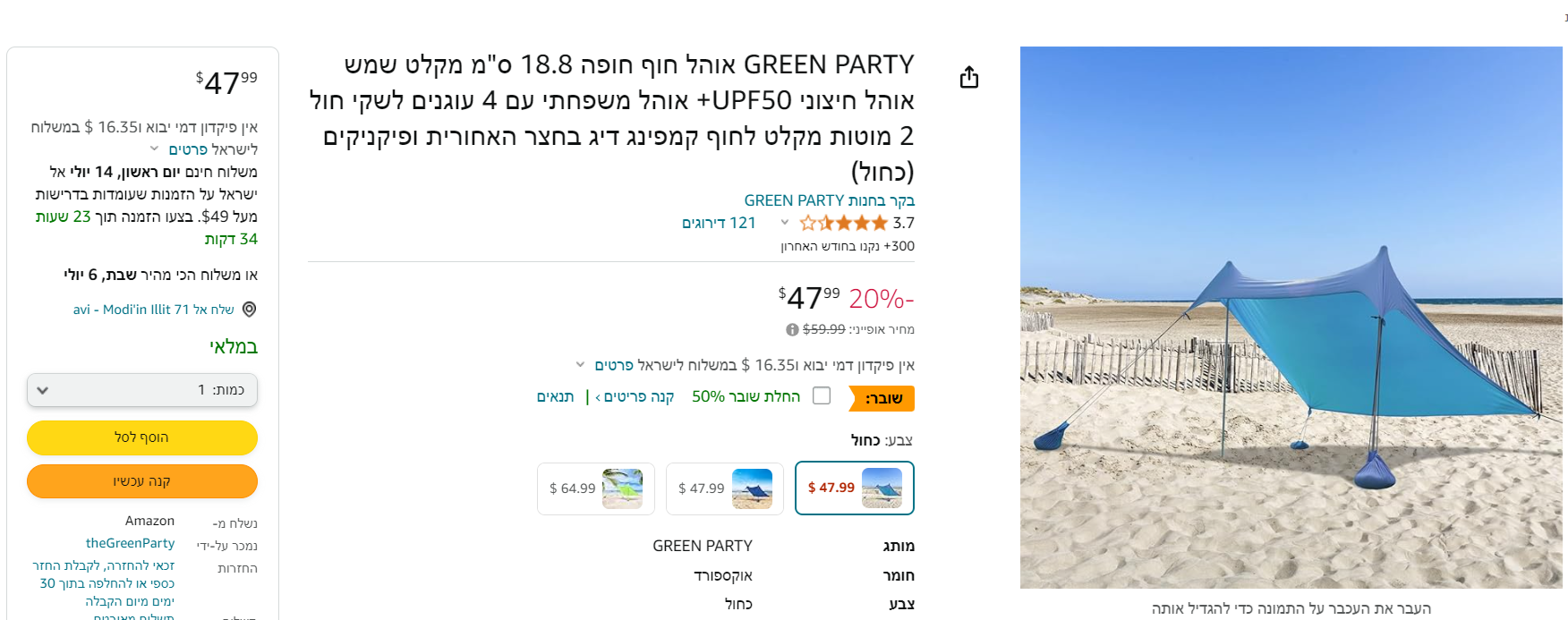Expand import fee details under the main price
Viewport: 1568px width, 620px height.
(x=615, y=365)
